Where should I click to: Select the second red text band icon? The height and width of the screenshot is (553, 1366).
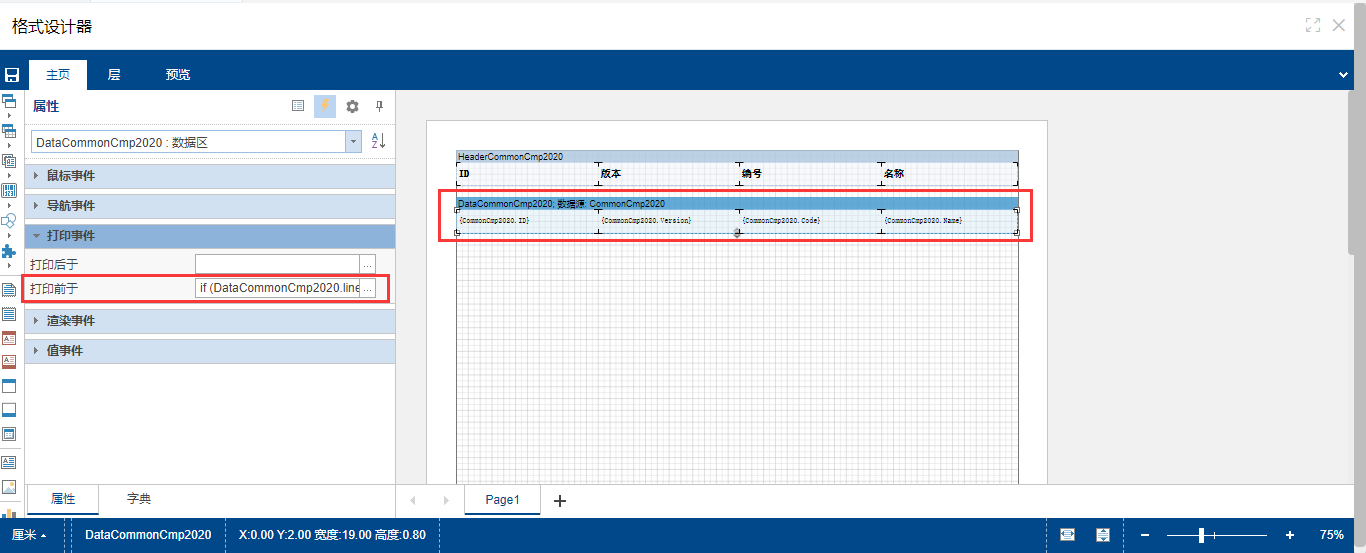click(9, 361)
